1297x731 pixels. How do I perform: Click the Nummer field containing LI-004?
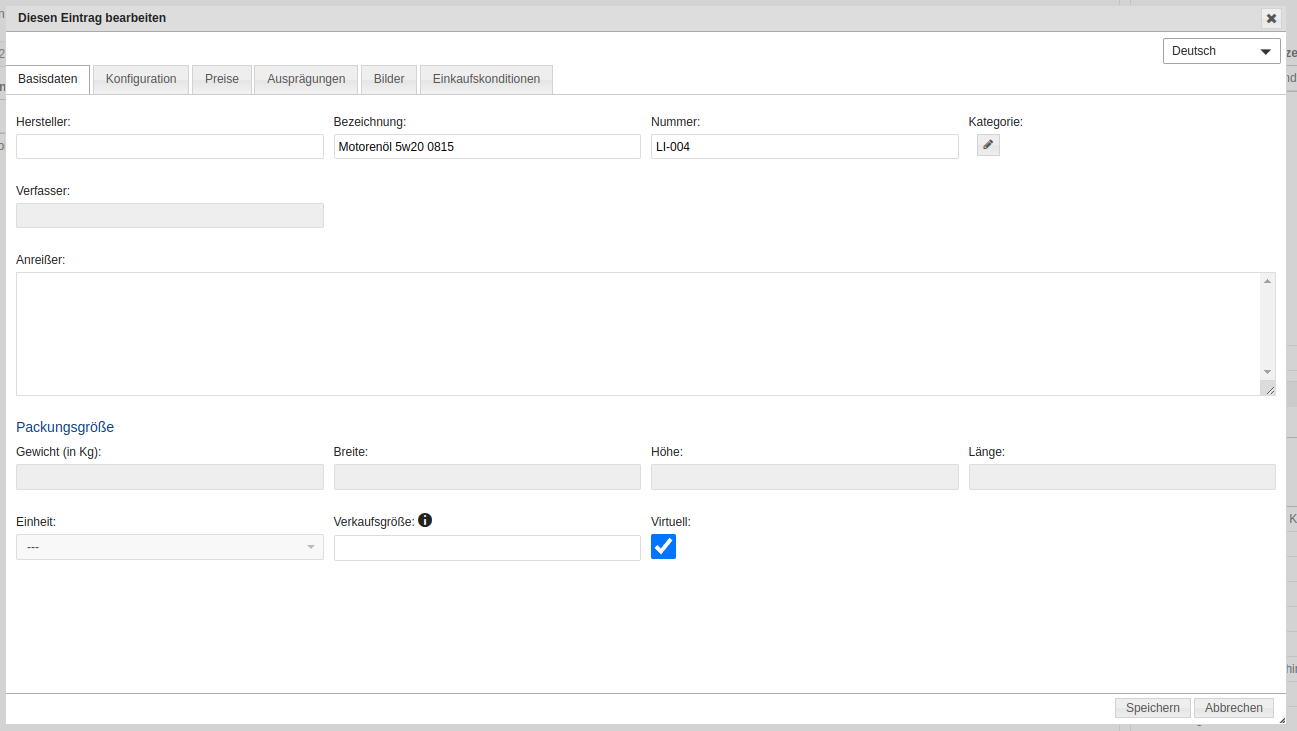(x=804, y=147)
